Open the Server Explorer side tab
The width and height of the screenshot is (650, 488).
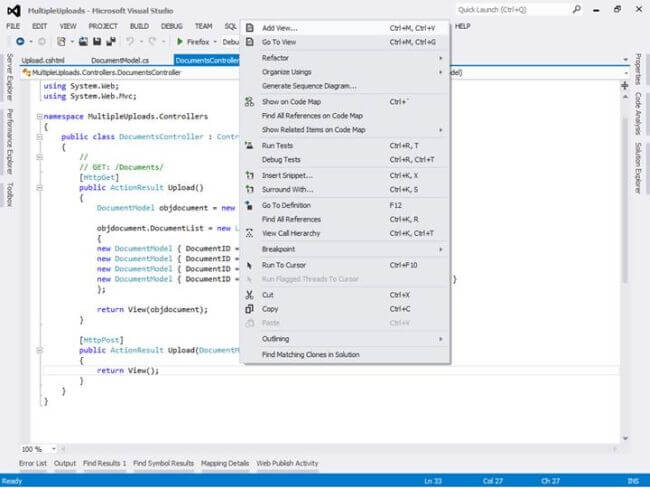[x=10, y=77]
